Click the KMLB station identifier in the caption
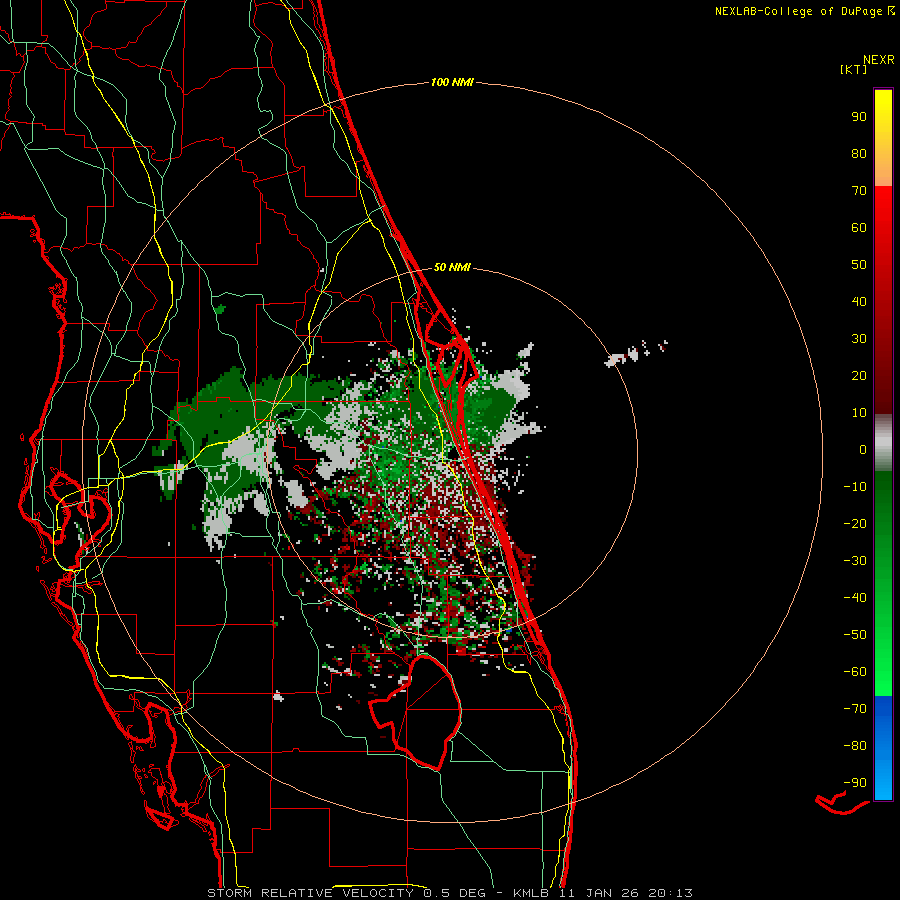 [x=531, y=893]
